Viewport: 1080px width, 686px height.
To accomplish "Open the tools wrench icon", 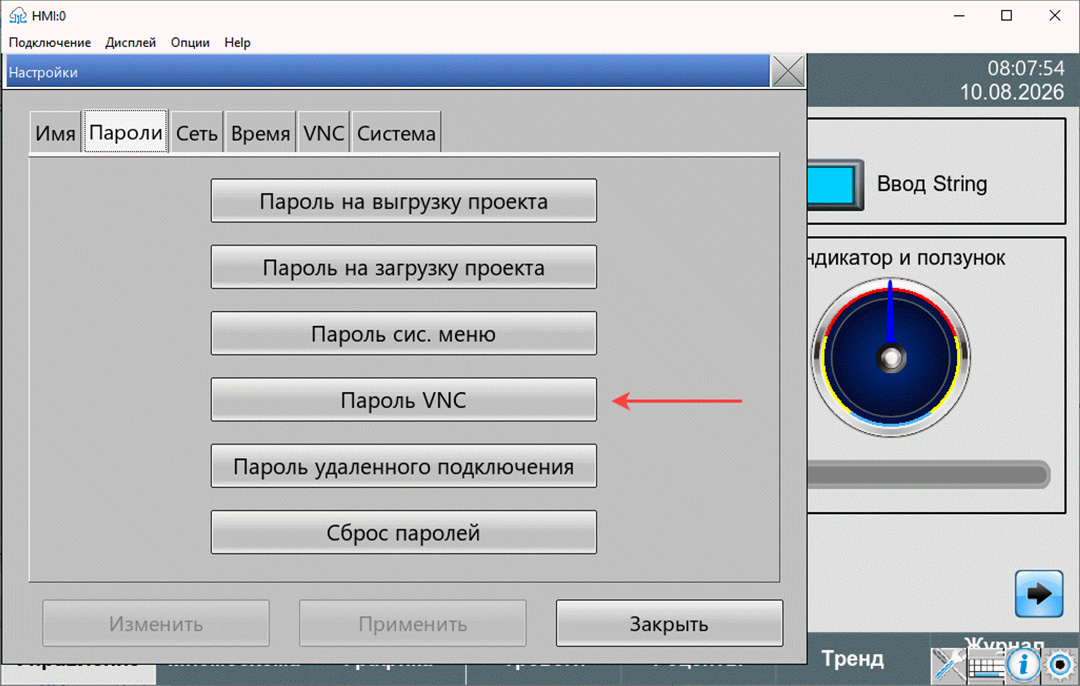I will coord(948,665).
